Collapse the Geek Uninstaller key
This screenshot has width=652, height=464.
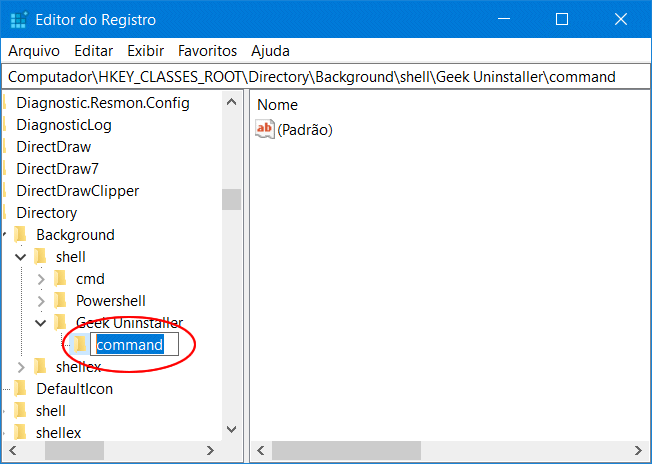[x=41, y=323]
